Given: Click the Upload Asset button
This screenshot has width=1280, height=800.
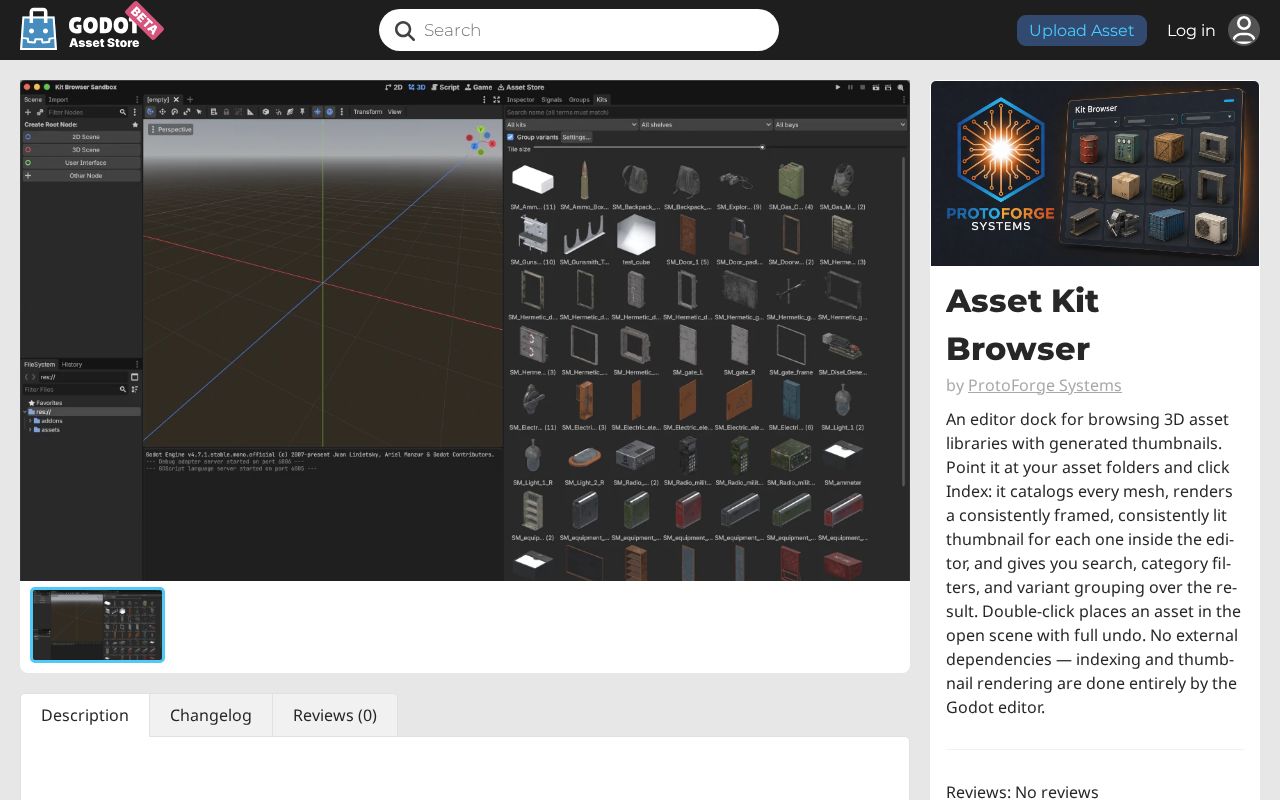Looking at the screenshot, I should click(1082, 30).
